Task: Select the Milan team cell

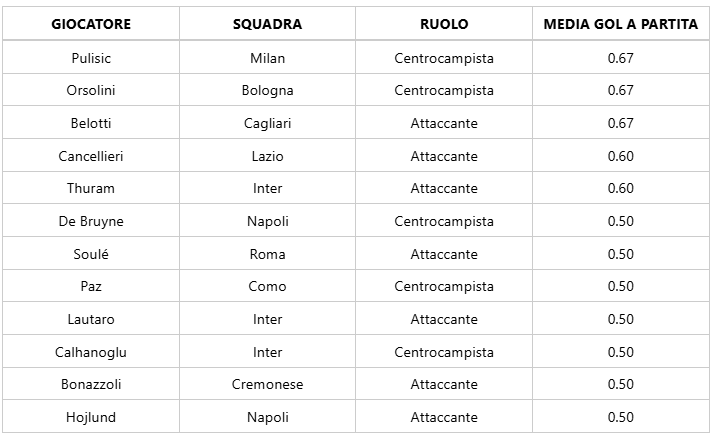Action: click(x=267, y=58)
